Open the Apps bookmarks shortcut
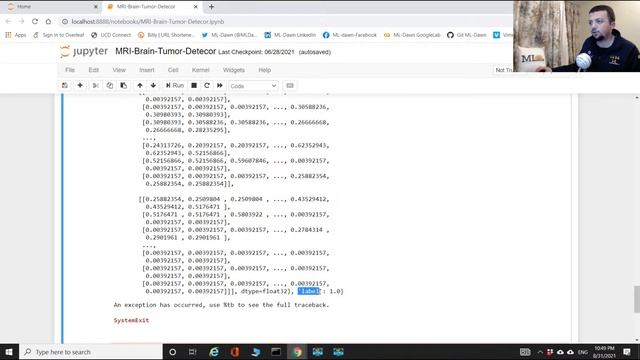Image resolution: width=640 pixels, height=360 pixels. [16, 35]
